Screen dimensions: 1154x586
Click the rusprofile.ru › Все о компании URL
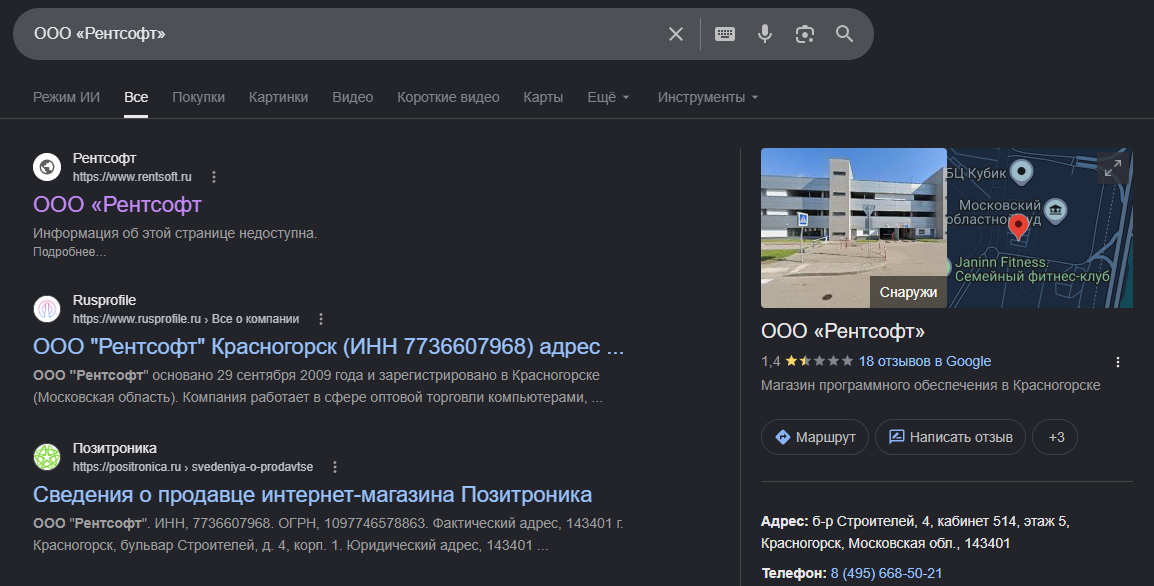click(185, 319)
